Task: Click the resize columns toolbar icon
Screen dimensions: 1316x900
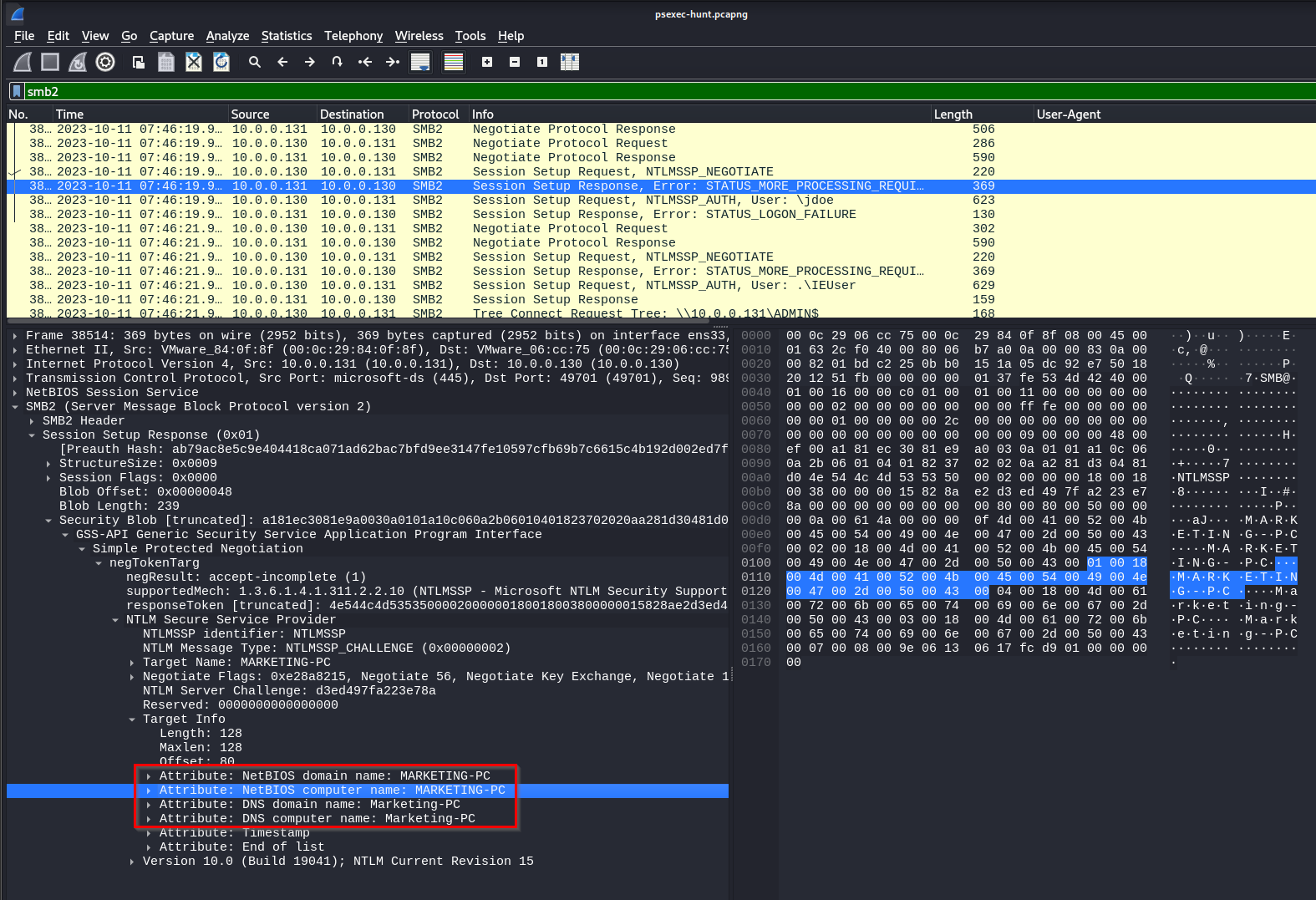Action: tap(570, 62)
